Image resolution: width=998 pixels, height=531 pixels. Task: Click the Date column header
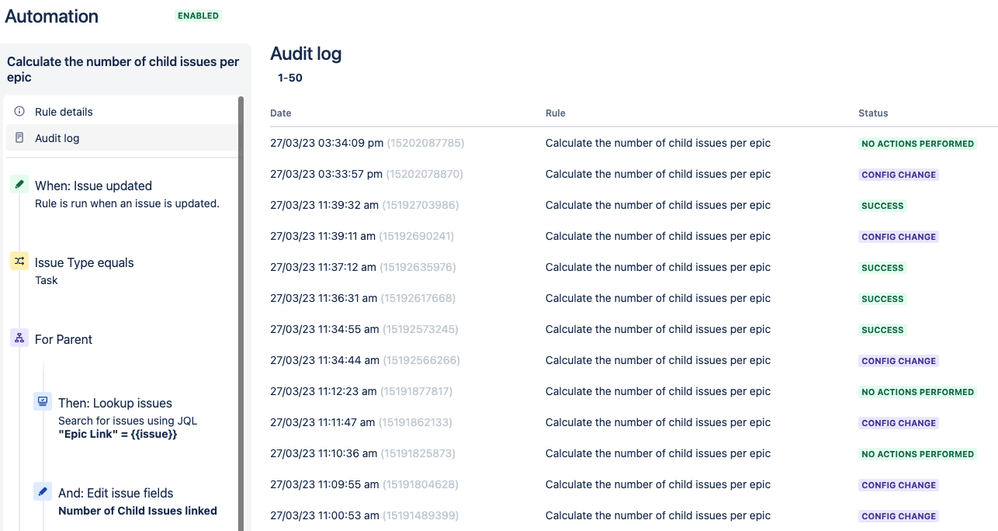tap(281, 113)
